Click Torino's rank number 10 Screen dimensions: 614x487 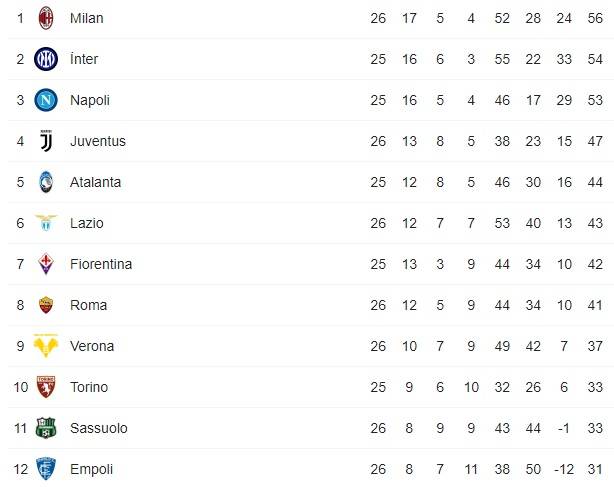tap(19, 387)
